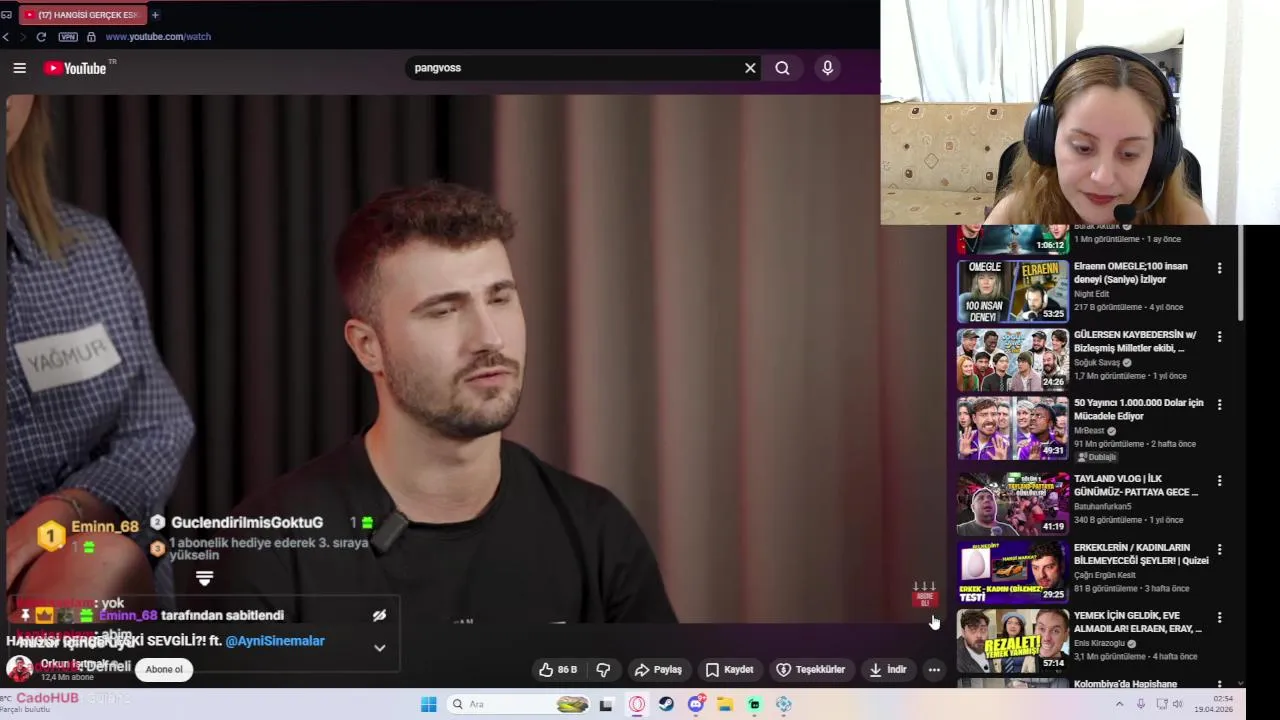Open Soğuk Savaş channel name
The image size is (1280, 720).
(x=1097, y=362)
